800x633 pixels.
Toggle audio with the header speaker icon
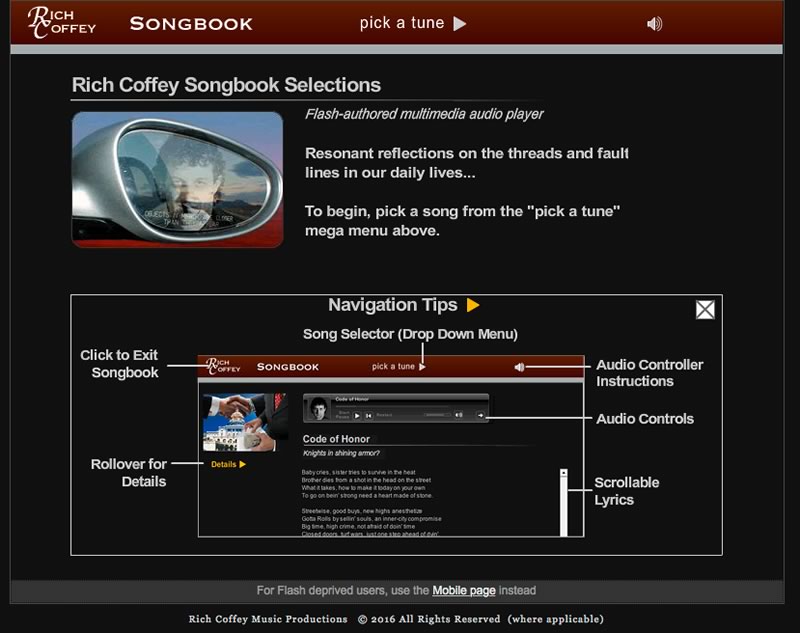coord(656,22)
